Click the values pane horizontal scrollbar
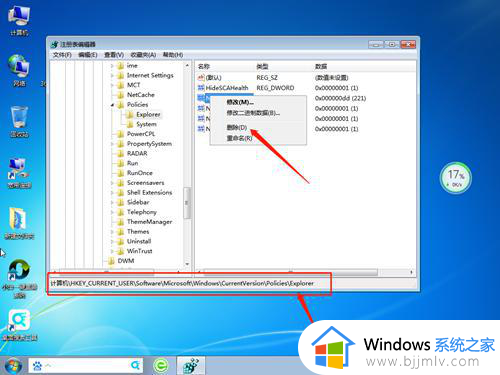Image resolution: width=500 pixels, height=375 pixels. click(x=290, y=272)
